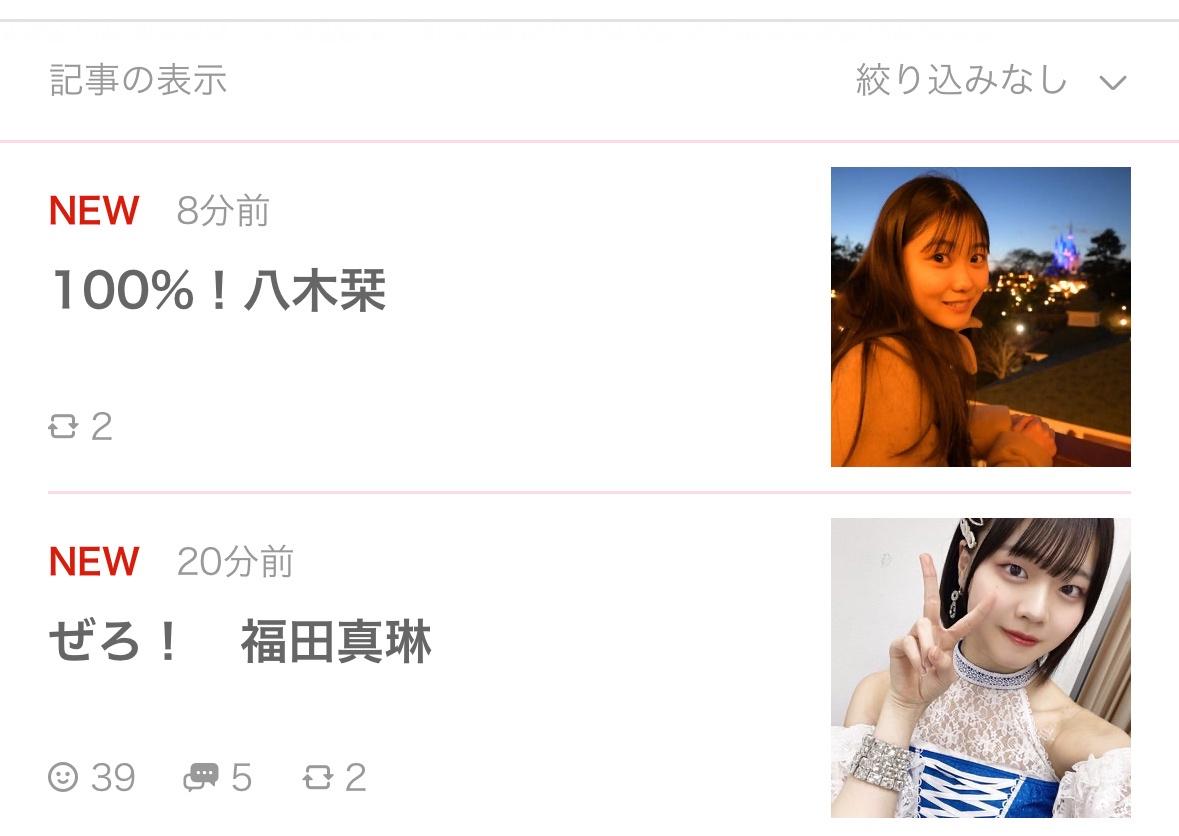Click the reblog count 2 on the second post
Screen dimensions: 1179x836
pyautogui.click(x=356, y=777)
